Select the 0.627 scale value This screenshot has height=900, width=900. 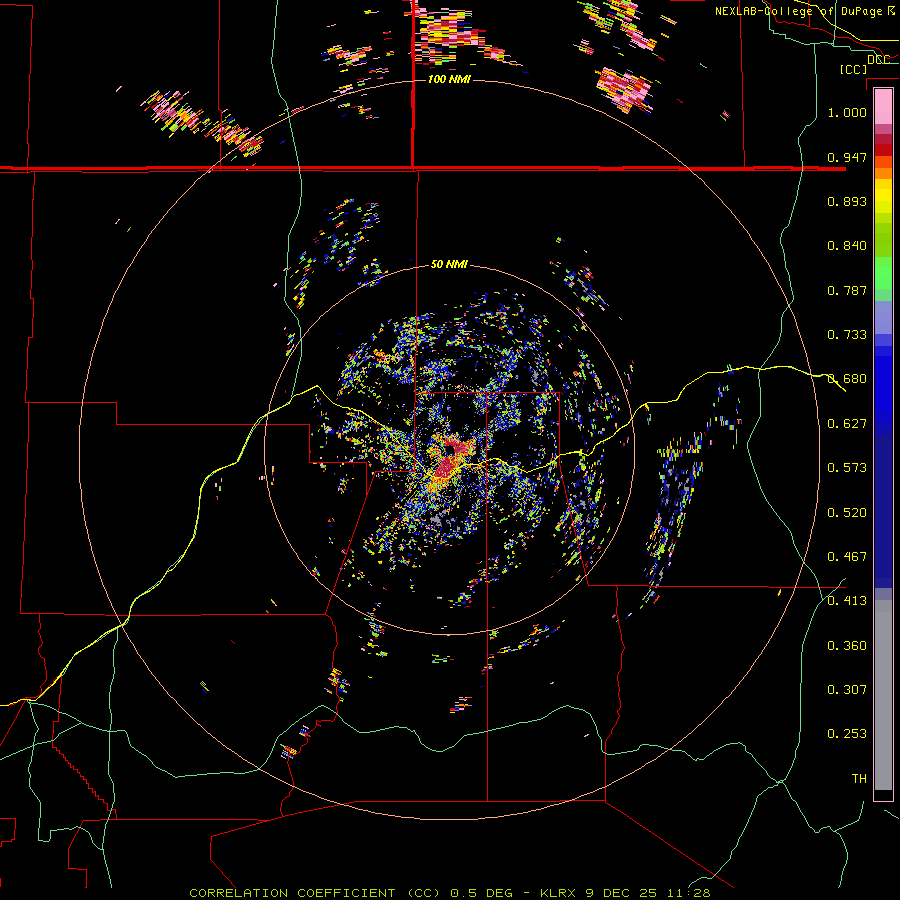[847, 424]
